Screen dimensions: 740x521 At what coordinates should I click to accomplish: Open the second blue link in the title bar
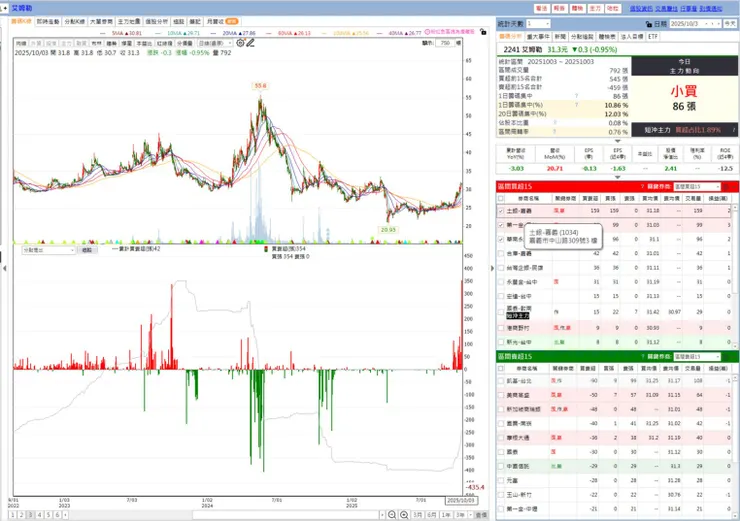[x=666, y=8]
